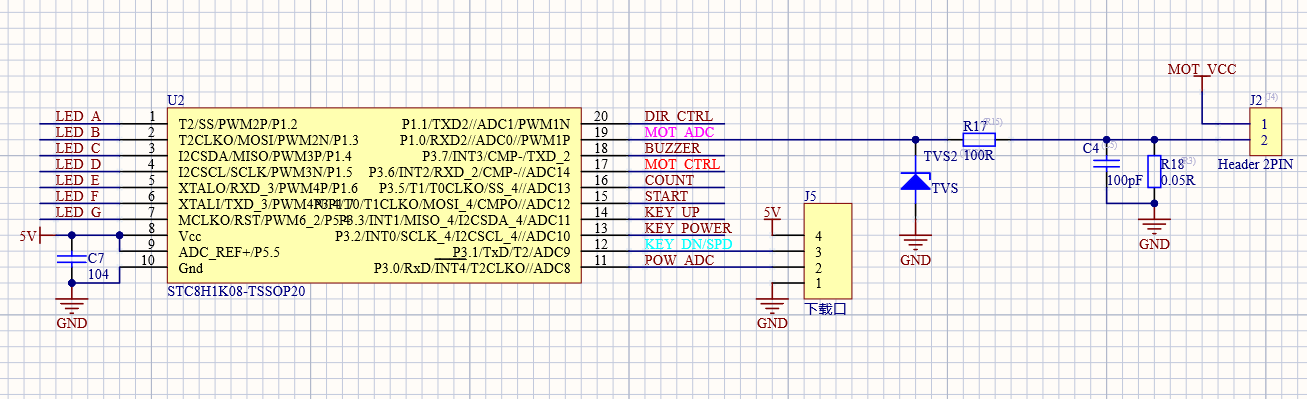Click pin number 20 on U2
The width and height of the screenshot is (1307, 399).
click(x=600, y=117)
